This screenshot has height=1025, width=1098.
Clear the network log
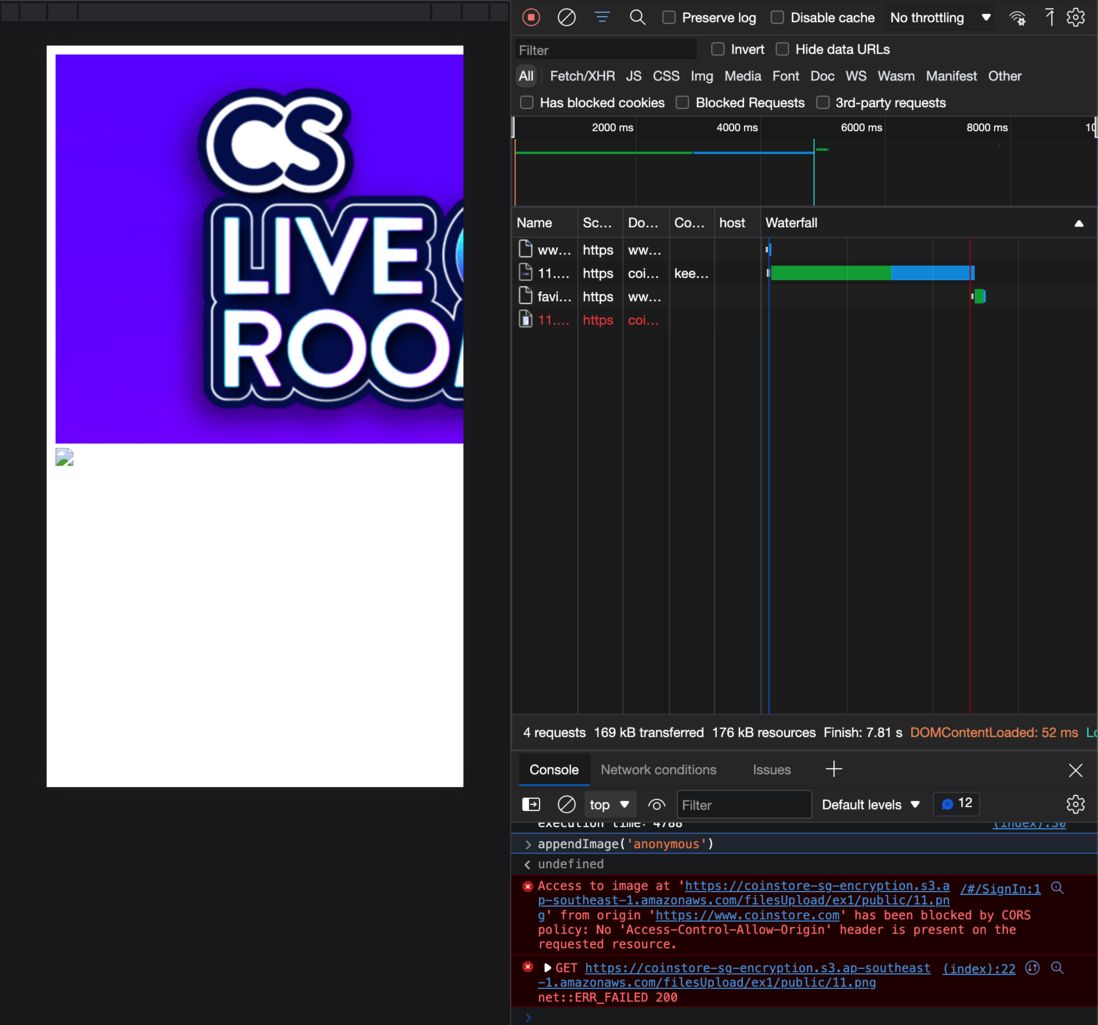coord(567,18)
